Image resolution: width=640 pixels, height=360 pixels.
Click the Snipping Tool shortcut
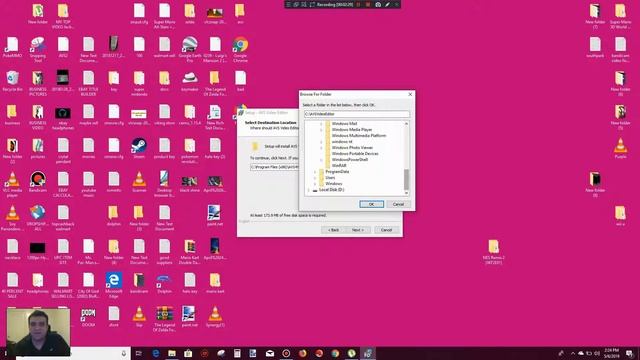38,49
